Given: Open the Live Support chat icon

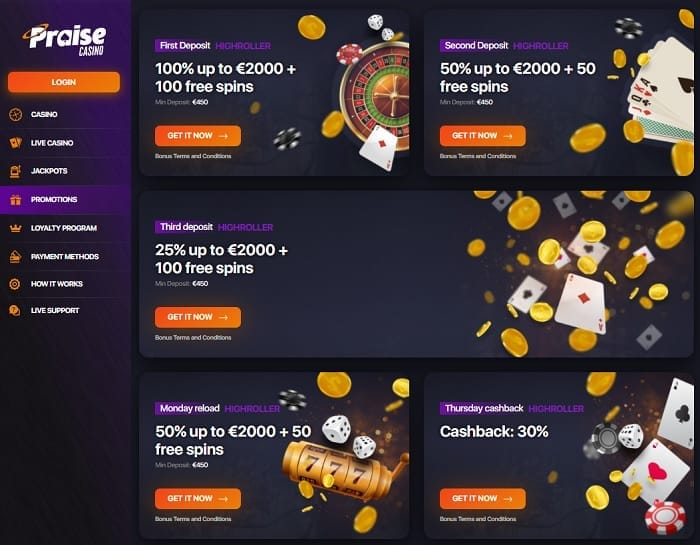Looking at the screenshot, I should [x=15, y=311].
